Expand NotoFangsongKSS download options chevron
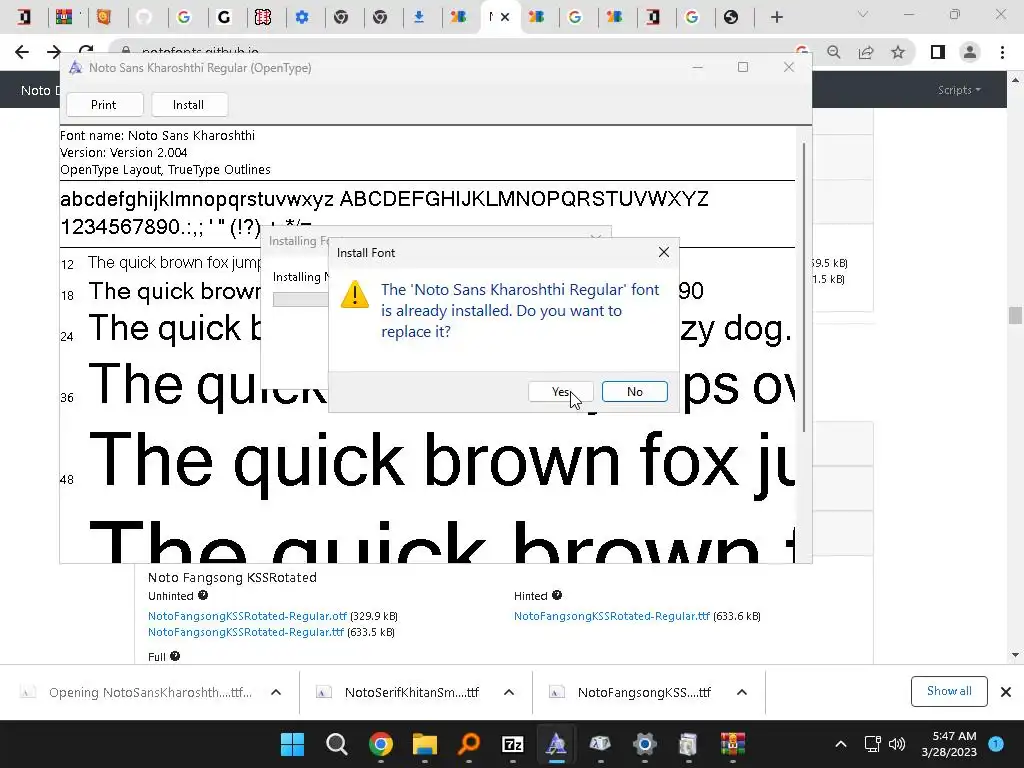 point(741,692)
